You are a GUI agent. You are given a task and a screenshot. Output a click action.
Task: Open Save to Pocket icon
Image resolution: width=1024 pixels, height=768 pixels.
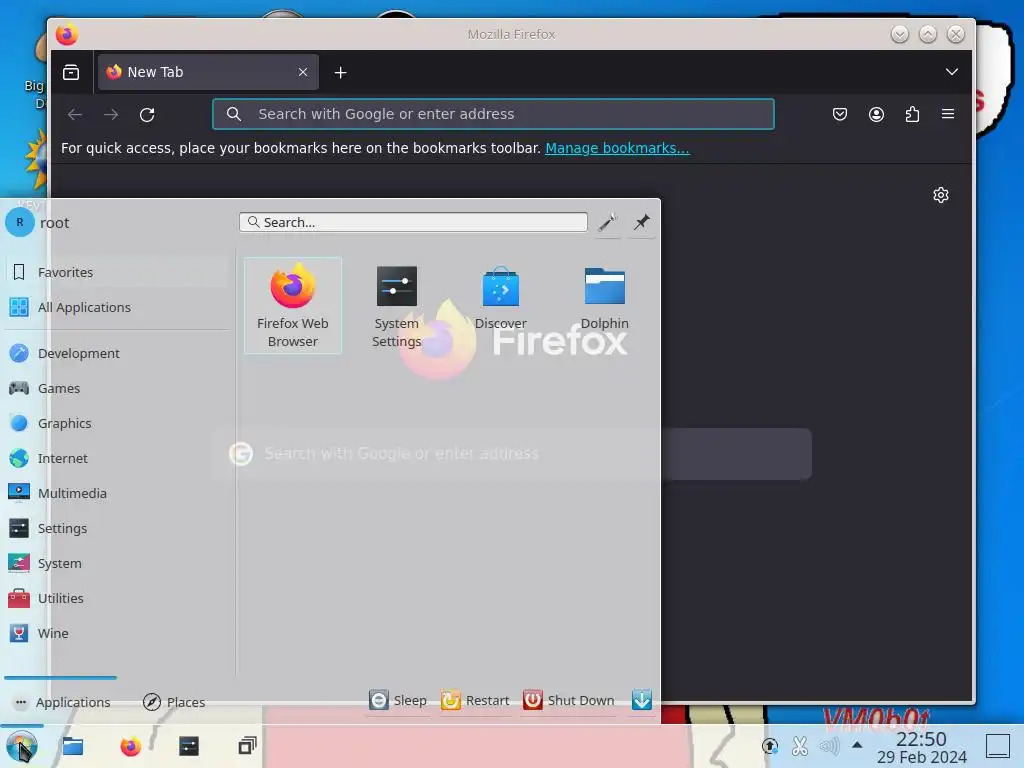point(840,115)
